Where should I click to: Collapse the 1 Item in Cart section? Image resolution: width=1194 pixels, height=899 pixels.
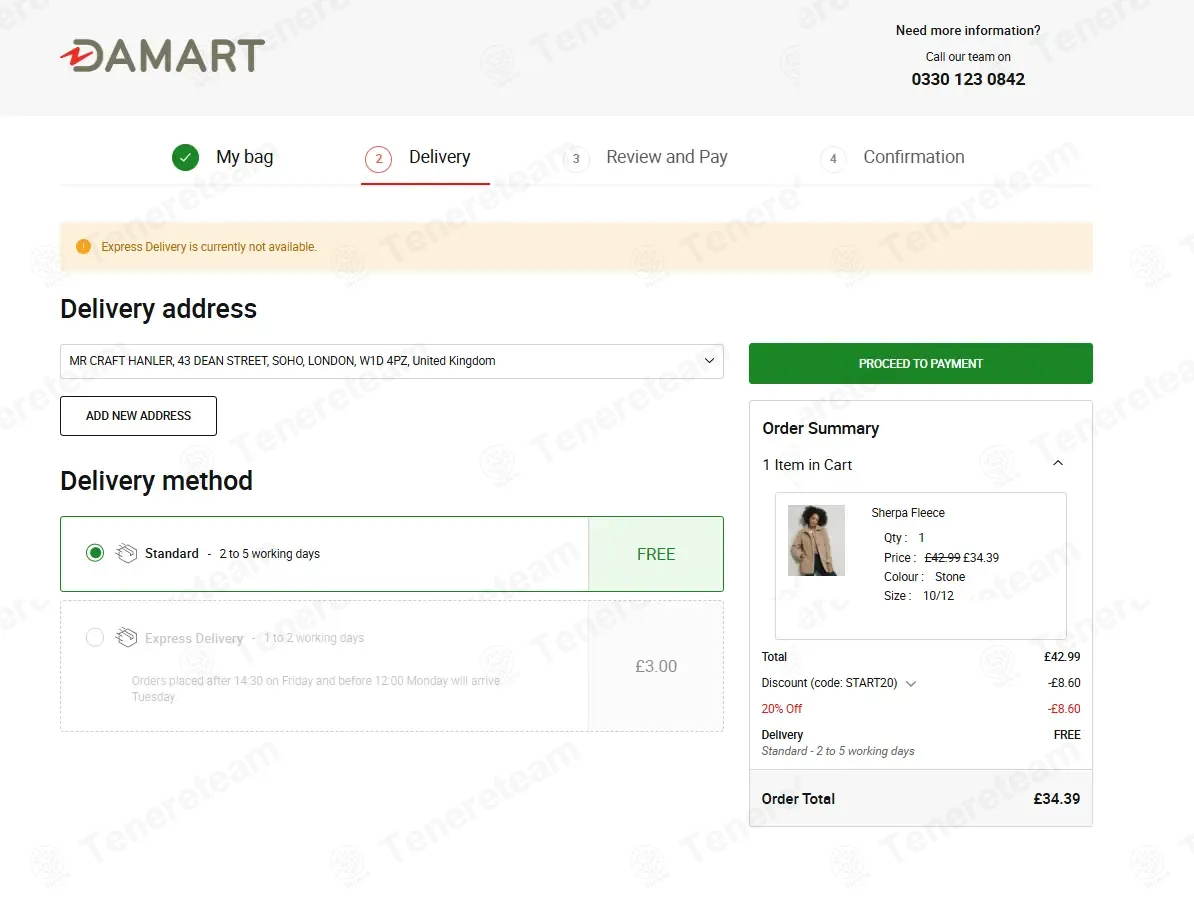click(1058, 464)
